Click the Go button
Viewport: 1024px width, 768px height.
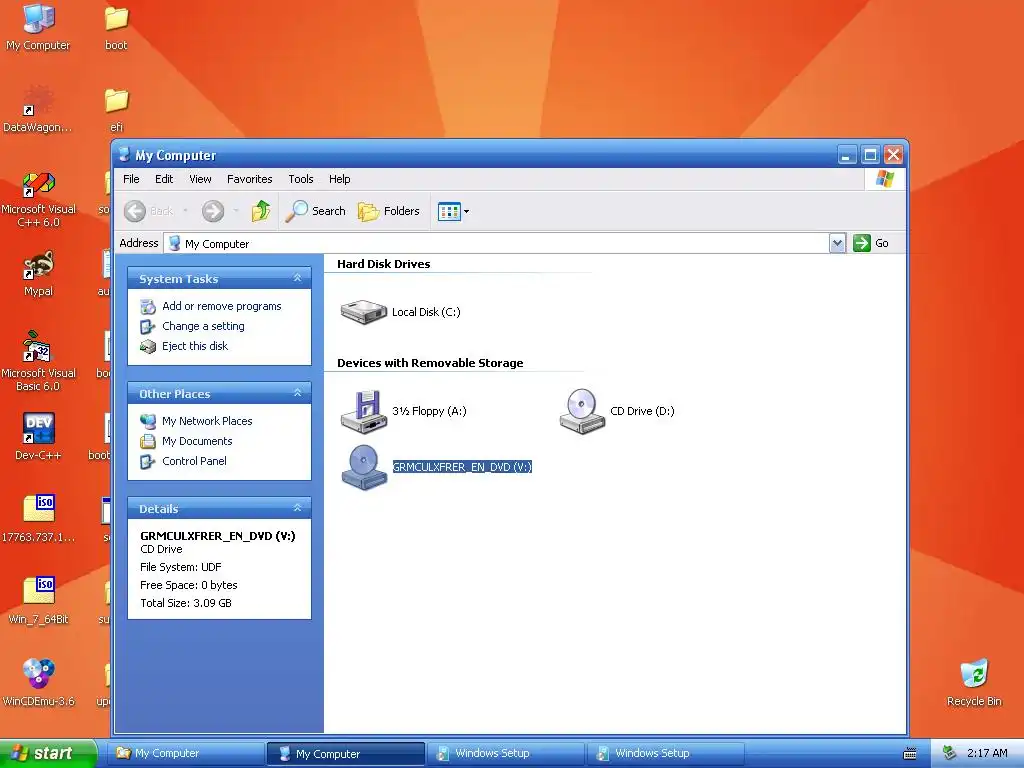coord(871,244)
